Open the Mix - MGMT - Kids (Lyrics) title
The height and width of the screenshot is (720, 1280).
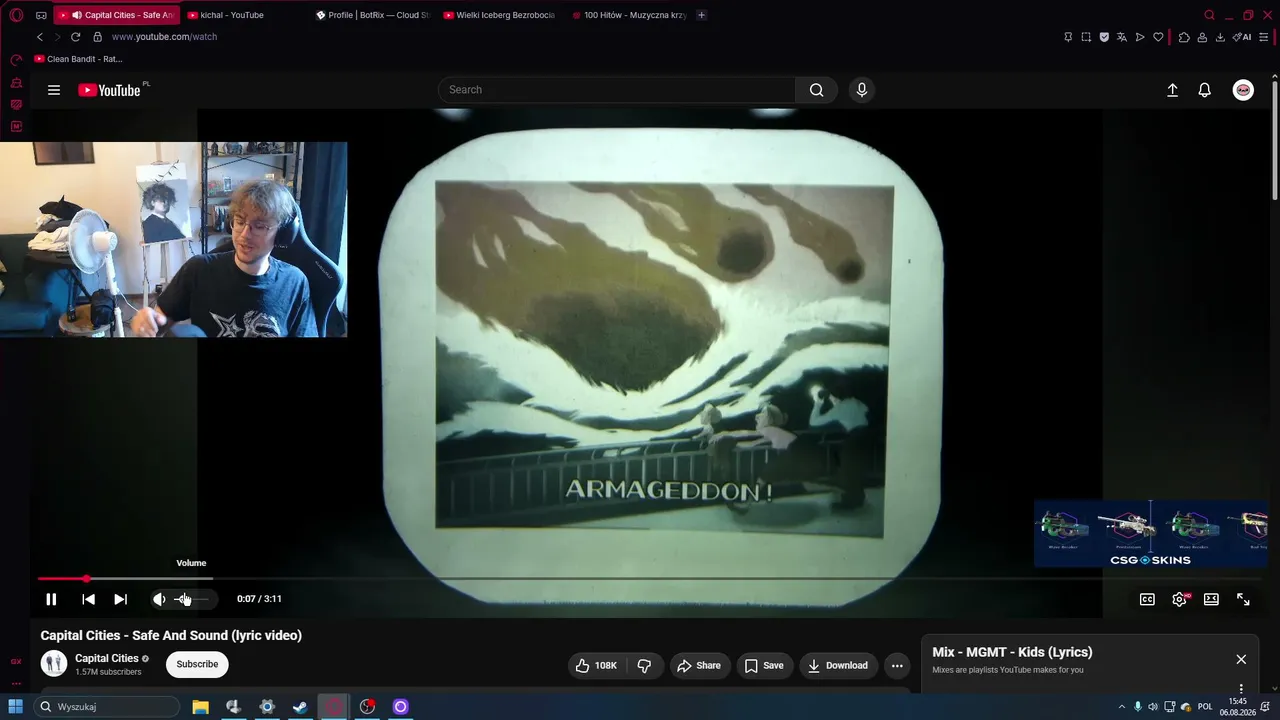click(1012, 652)
